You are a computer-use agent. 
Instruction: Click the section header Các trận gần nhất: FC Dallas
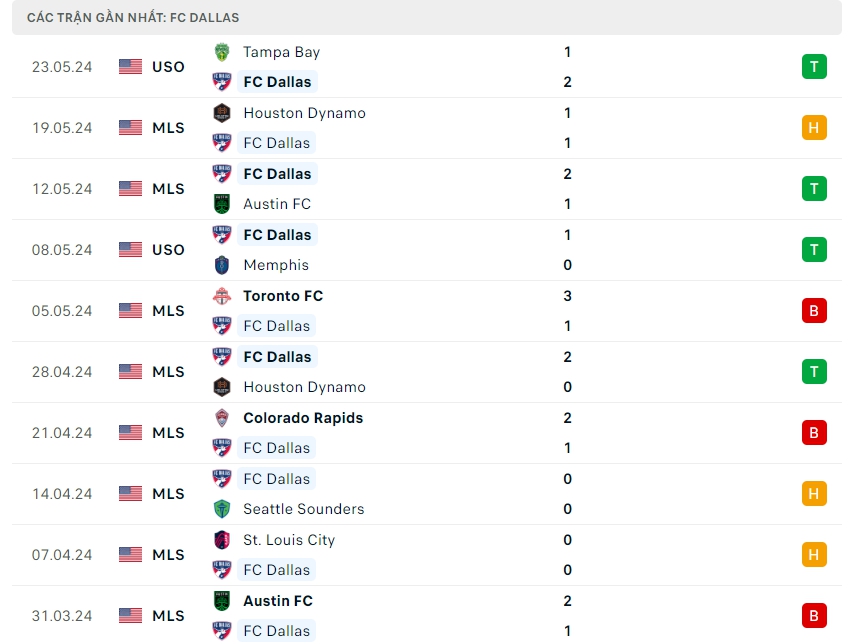click(x=133, y=17)
